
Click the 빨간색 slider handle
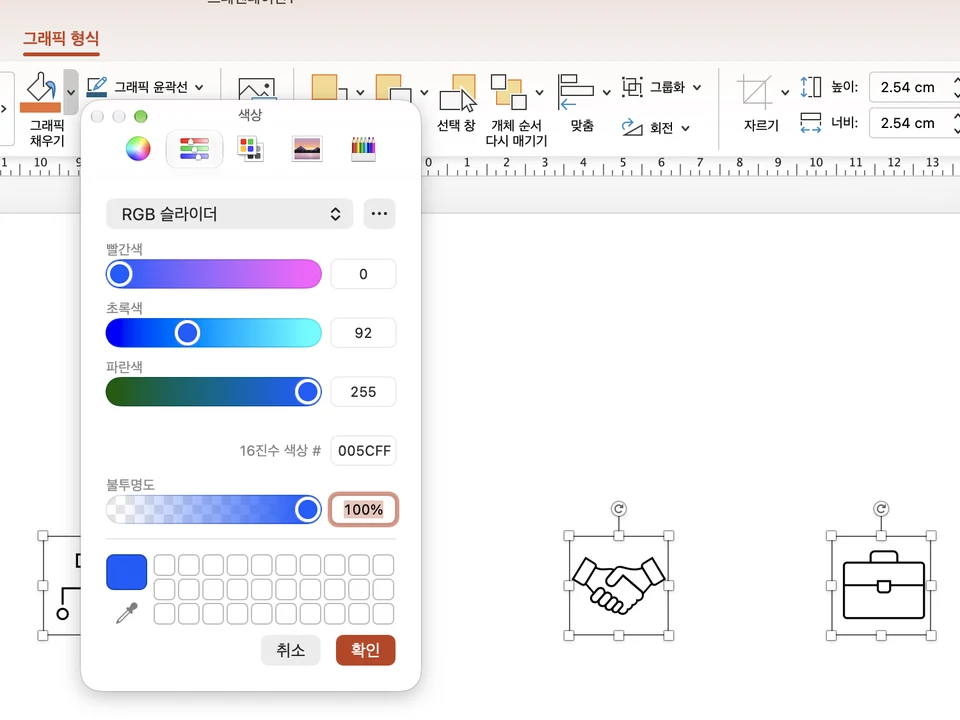120,274
